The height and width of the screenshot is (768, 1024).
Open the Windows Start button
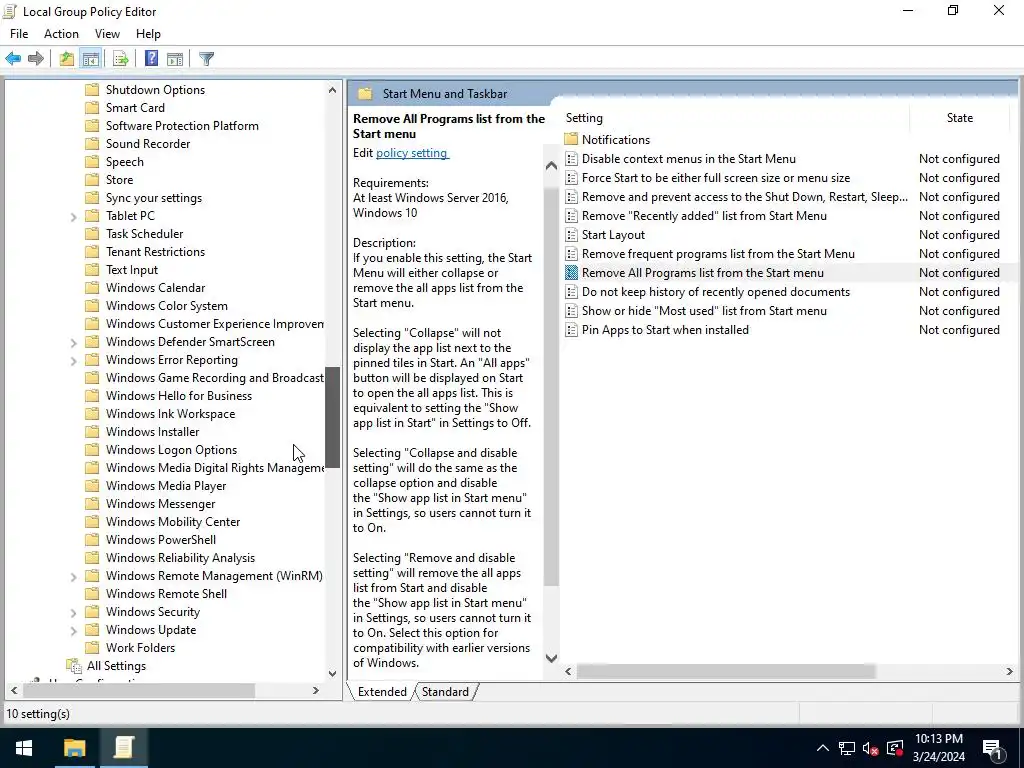coord(24,748)
